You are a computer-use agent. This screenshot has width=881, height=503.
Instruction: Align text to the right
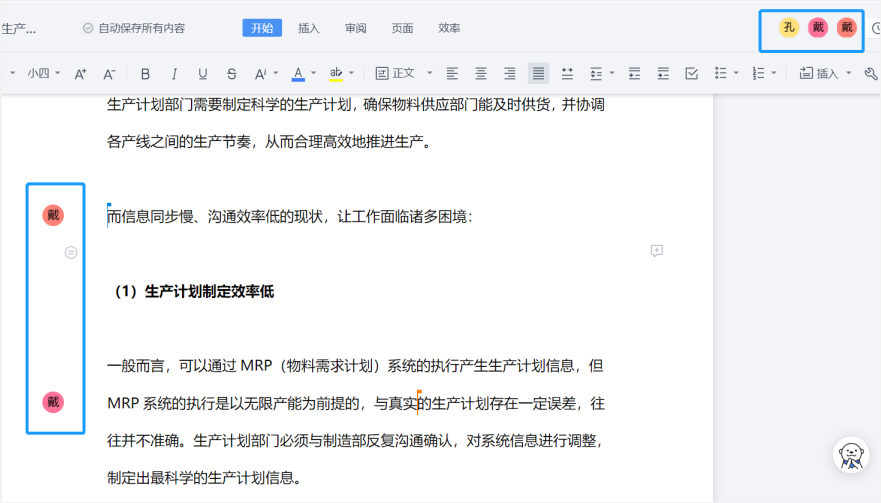click(x=510, y=74)
